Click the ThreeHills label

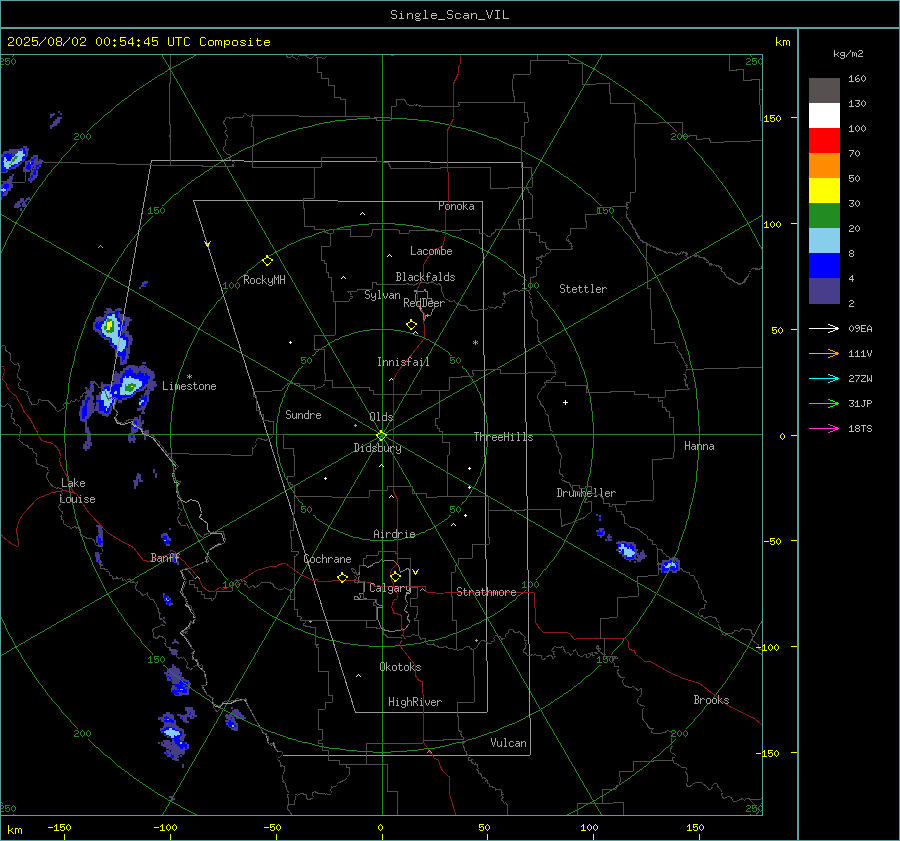(x=503, y=437)
